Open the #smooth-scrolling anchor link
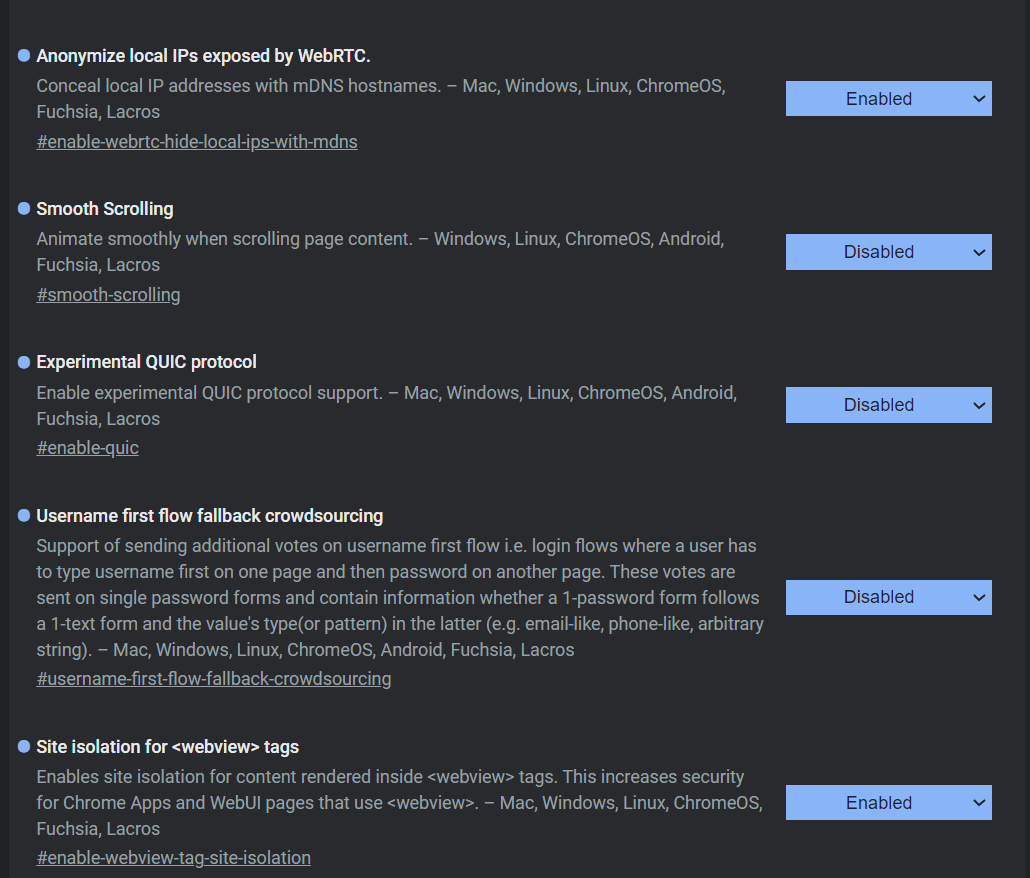 point(108,295)
